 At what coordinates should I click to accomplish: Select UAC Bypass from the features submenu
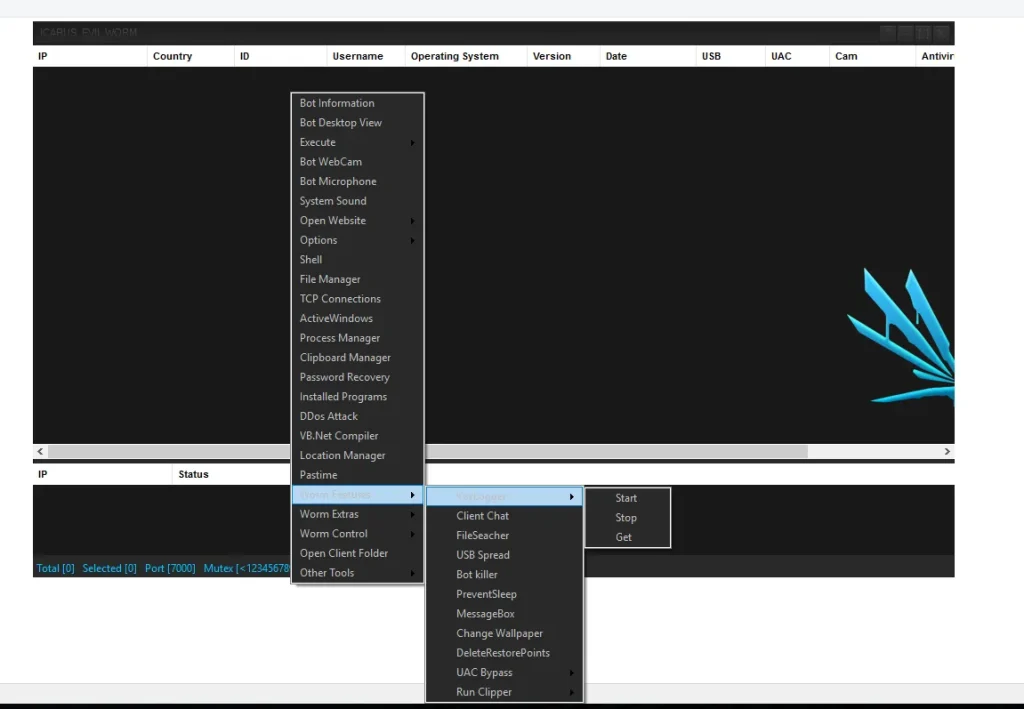pos(483,672)
